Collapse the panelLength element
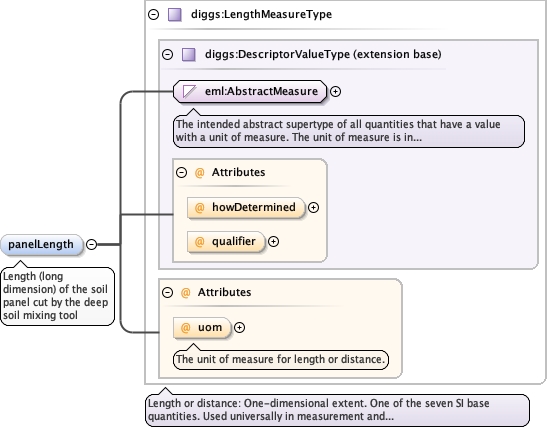 pos(92,244)
